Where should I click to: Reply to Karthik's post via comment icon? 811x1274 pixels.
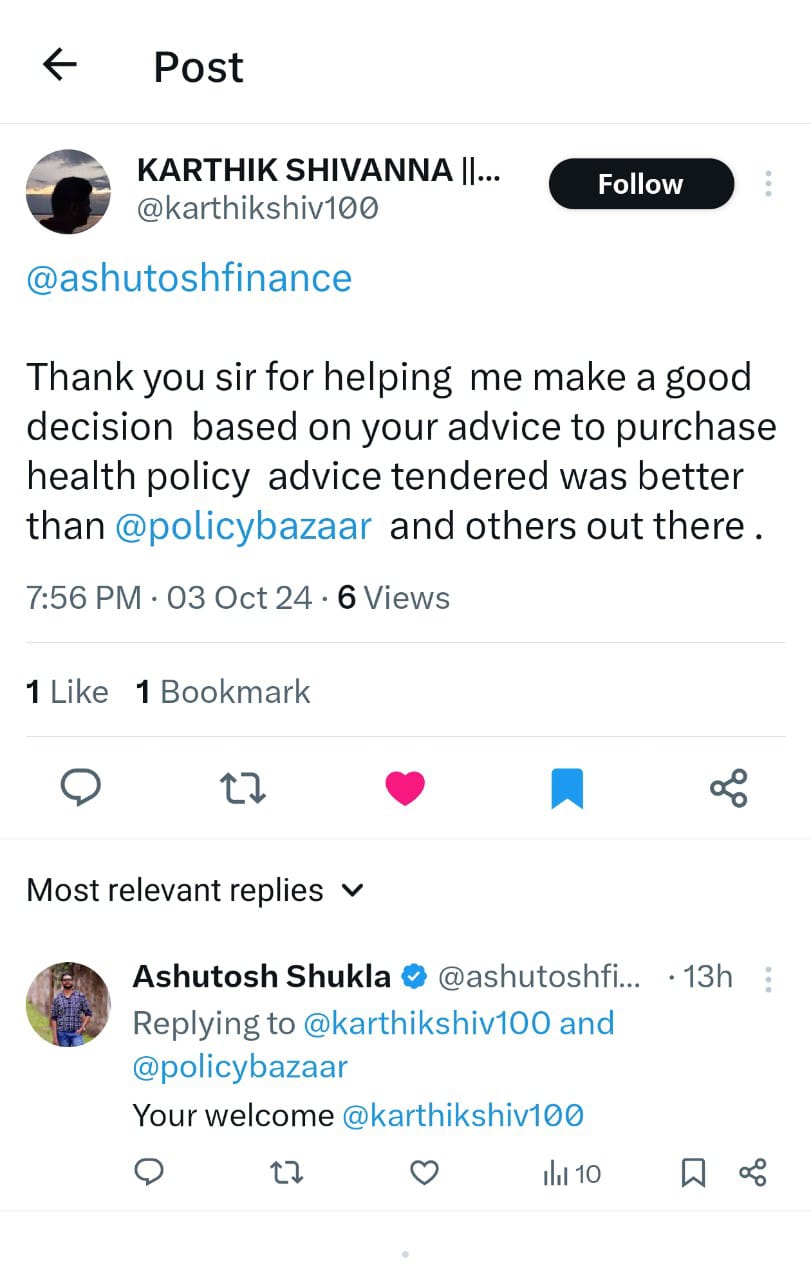coord(81,788)
